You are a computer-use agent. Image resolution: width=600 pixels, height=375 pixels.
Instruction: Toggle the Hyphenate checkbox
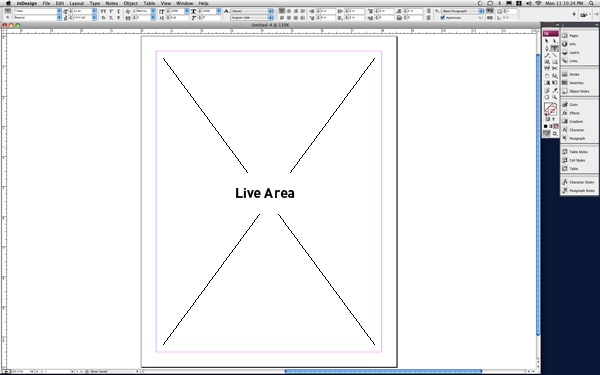tap(443, 18)
